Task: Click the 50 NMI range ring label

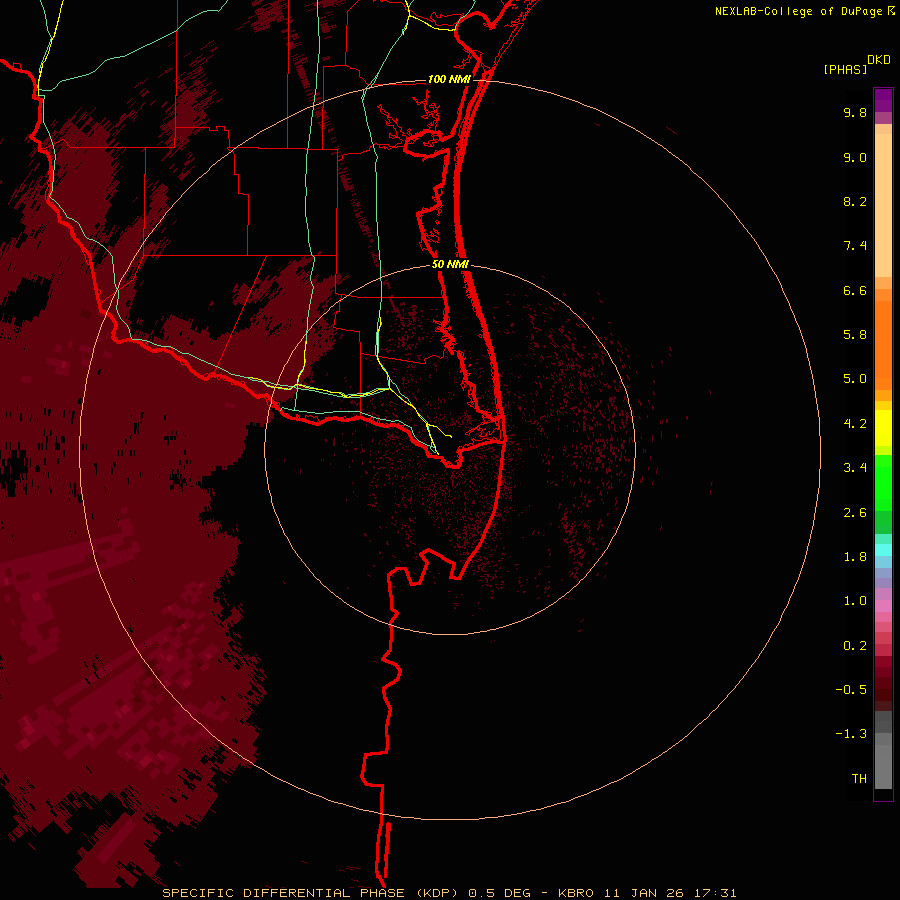Action: coord(450,264)
